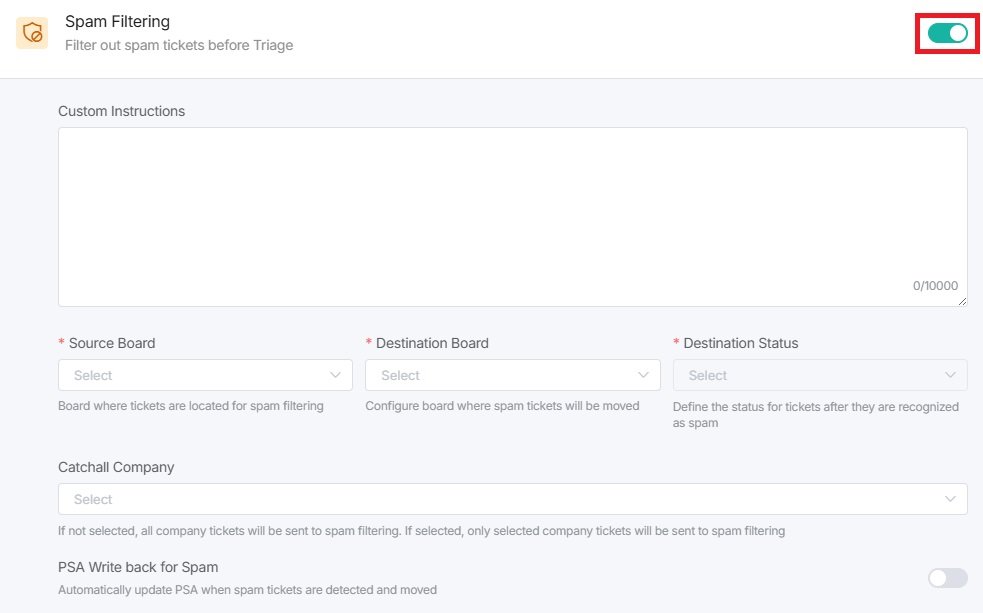Click the Spam Filtering section title
Image resolution: width=983 pixels, height=613 pixels.
click(117, 21)
